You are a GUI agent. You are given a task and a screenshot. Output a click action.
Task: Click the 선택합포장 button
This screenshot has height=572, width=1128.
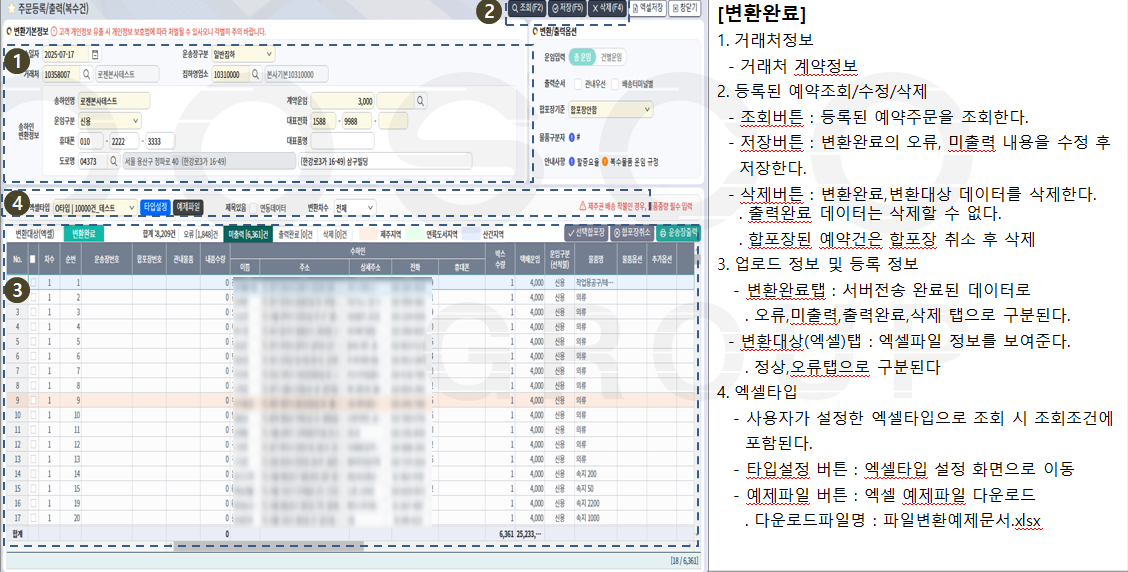(586, 233)
